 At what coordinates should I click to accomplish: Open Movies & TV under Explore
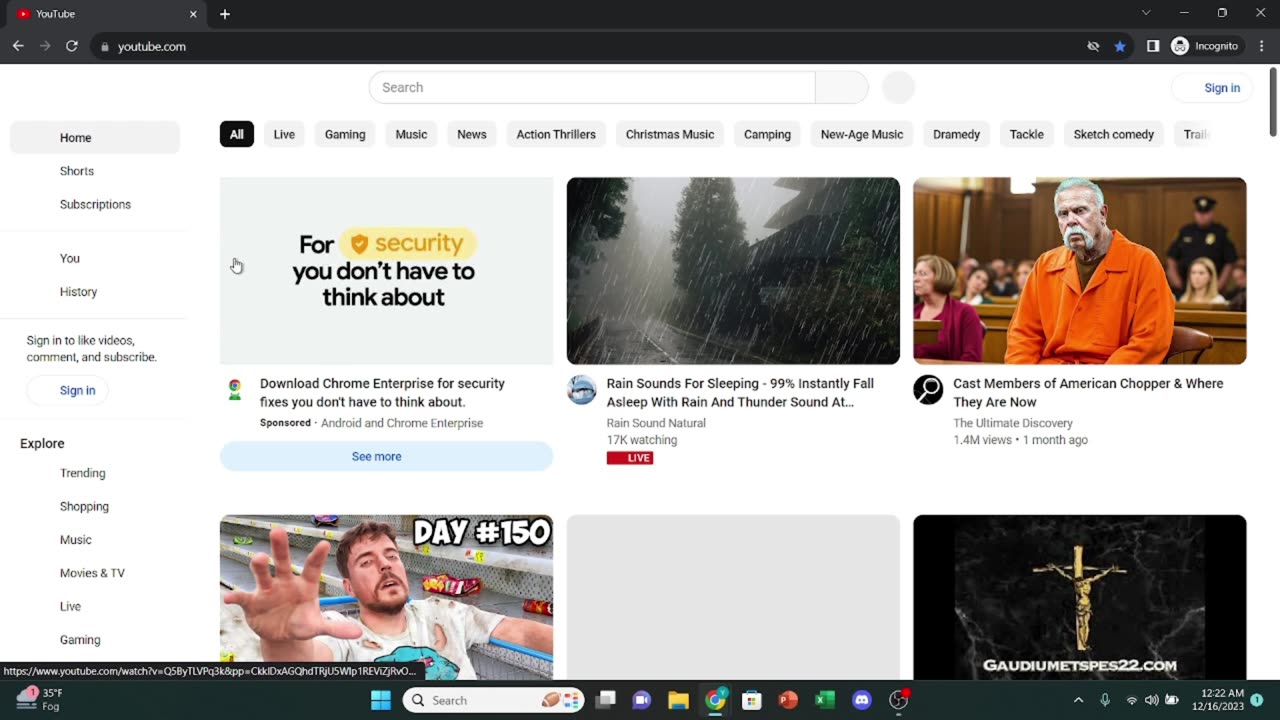click(95, 573)
